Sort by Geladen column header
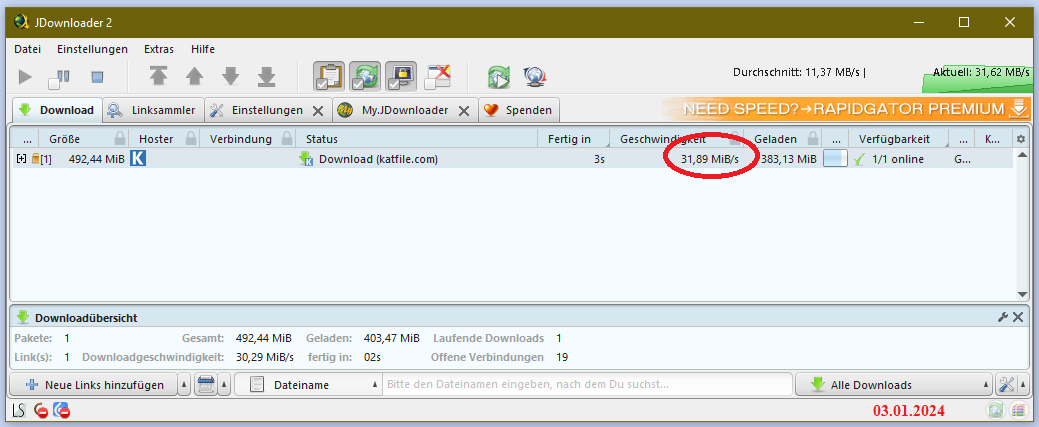 coord(775,139)
